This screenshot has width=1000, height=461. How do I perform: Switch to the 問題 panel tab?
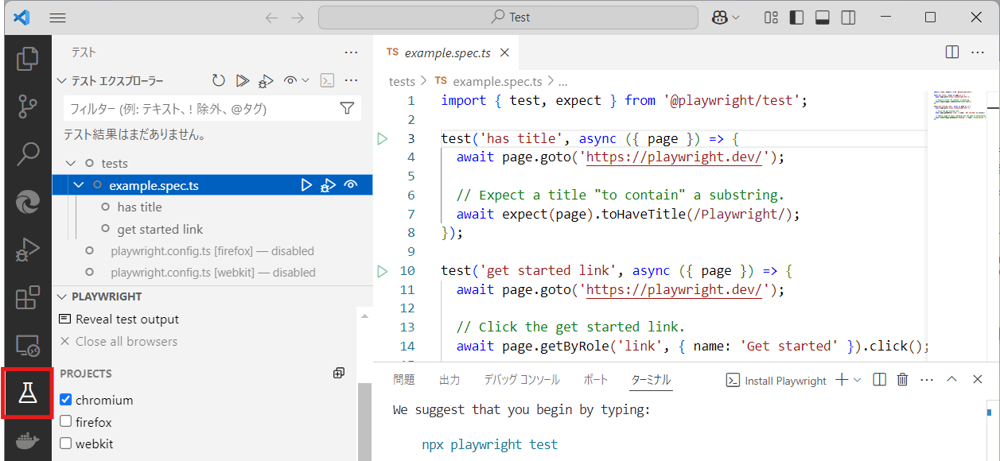click(404, 380)
